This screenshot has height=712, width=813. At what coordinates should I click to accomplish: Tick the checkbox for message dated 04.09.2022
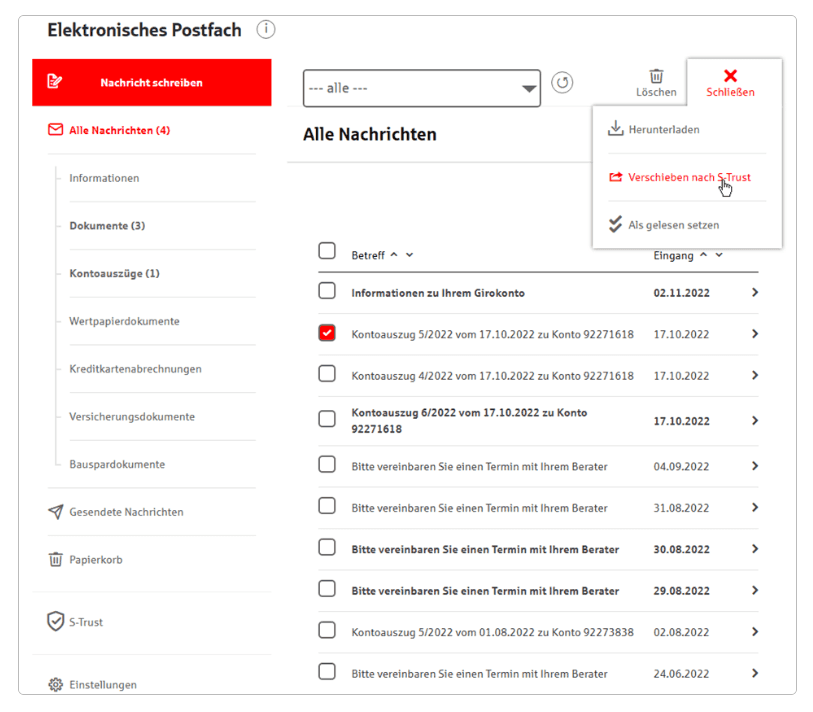coord(327,464)
